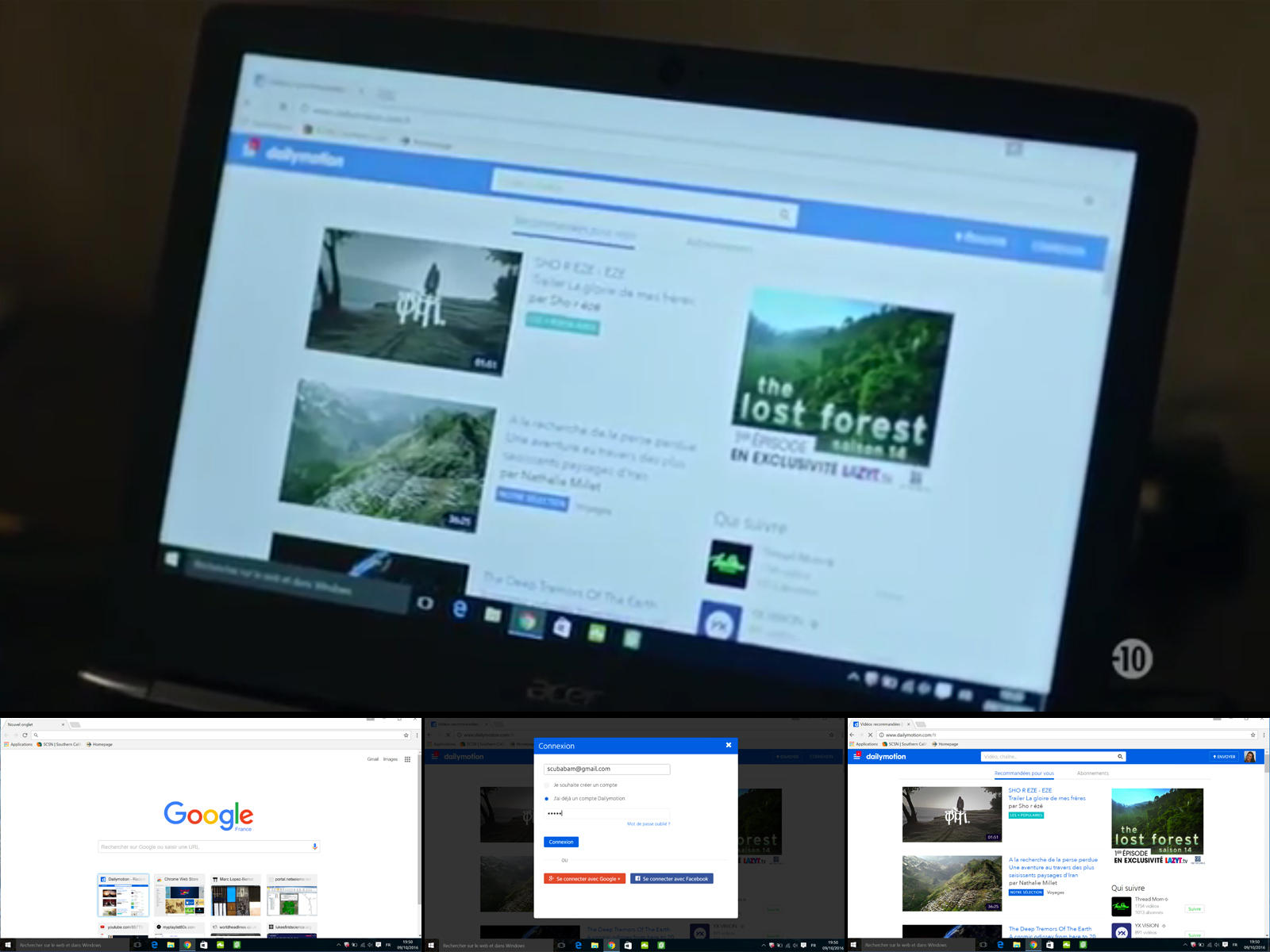1270x952 pixels.
Task: Go back in logged-in Dailymotion browser
Action: point(852,735)
